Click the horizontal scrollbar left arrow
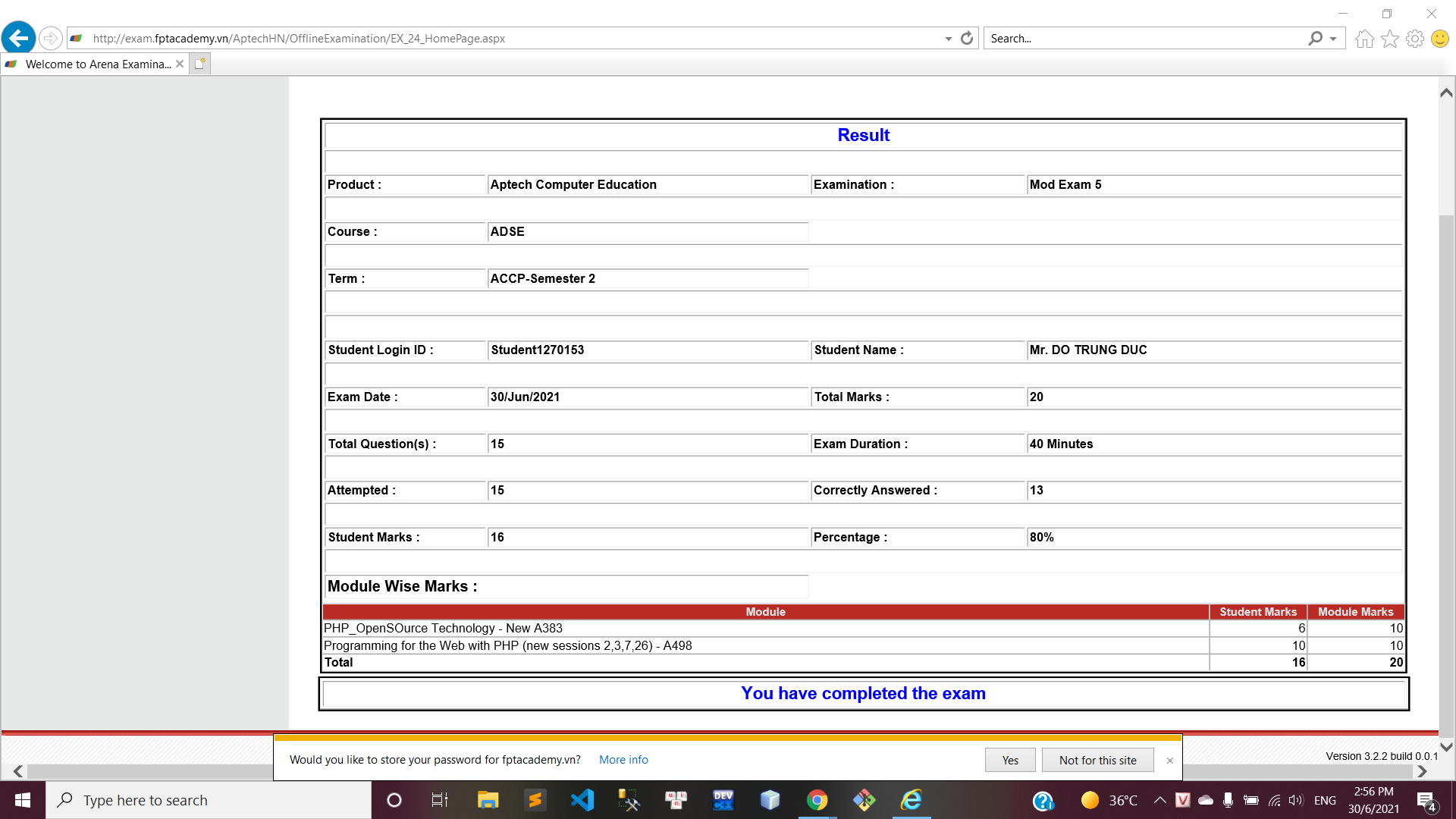This screenshot has height=819, width=1456. click(18, 771)
